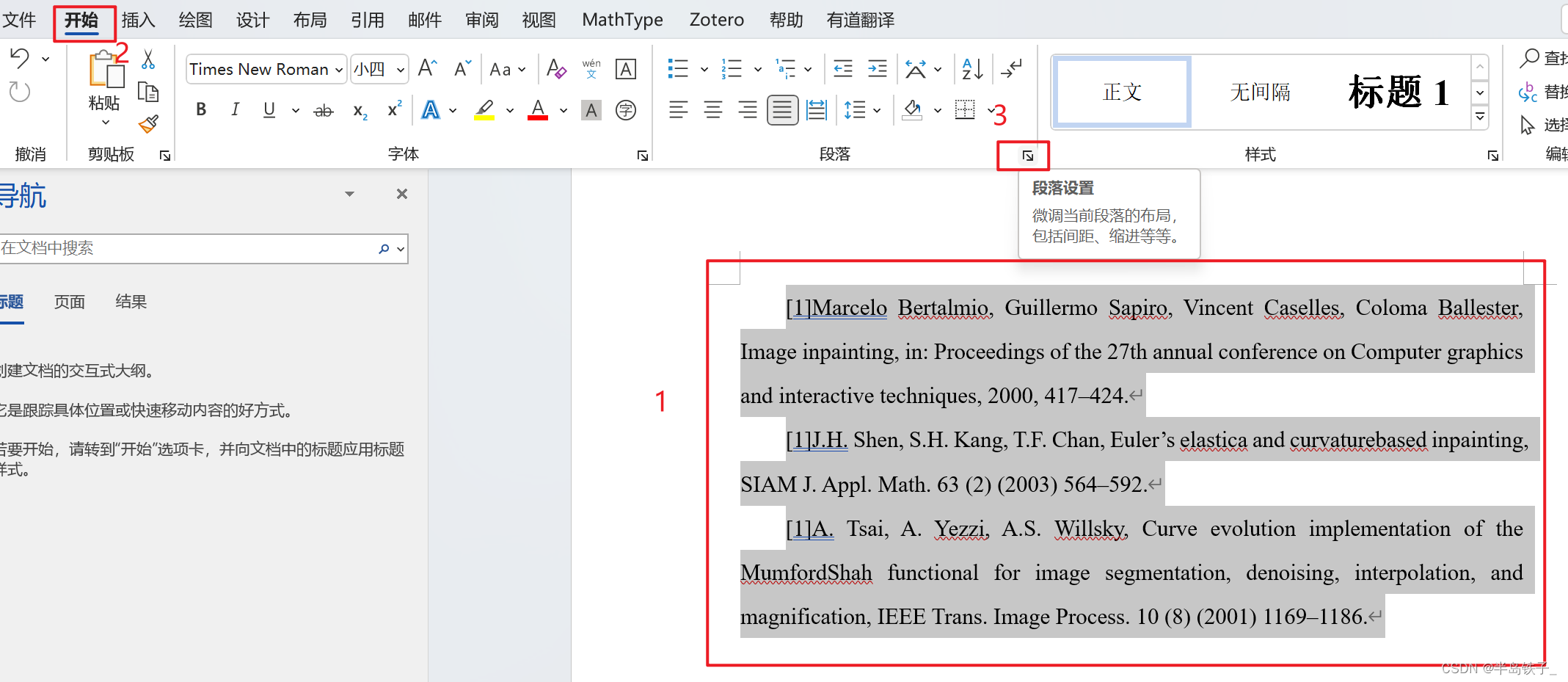1568x682 pixels.
Task: Click the wén phonetic guide icon
Action: pyautogui.click(x=591, y=69)
